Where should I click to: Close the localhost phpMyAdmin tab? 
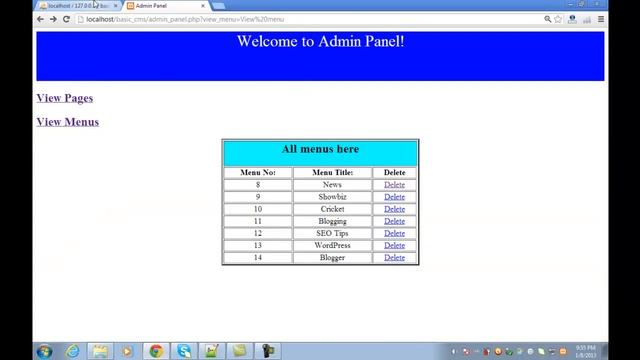coord(116,6)
